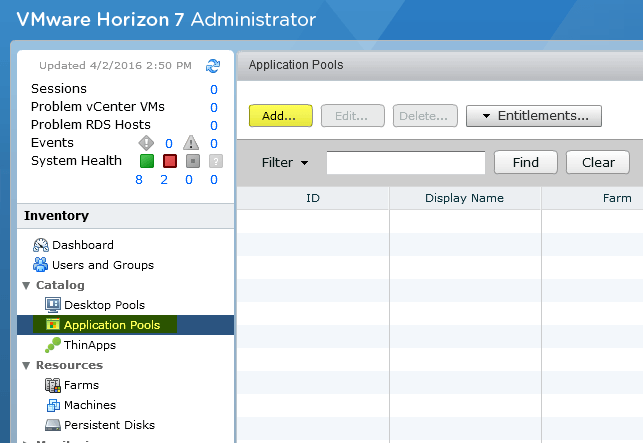This screenshot has width=643, height=443.
Task: Open the Filter dropdown
Action: tap(285, 162)
